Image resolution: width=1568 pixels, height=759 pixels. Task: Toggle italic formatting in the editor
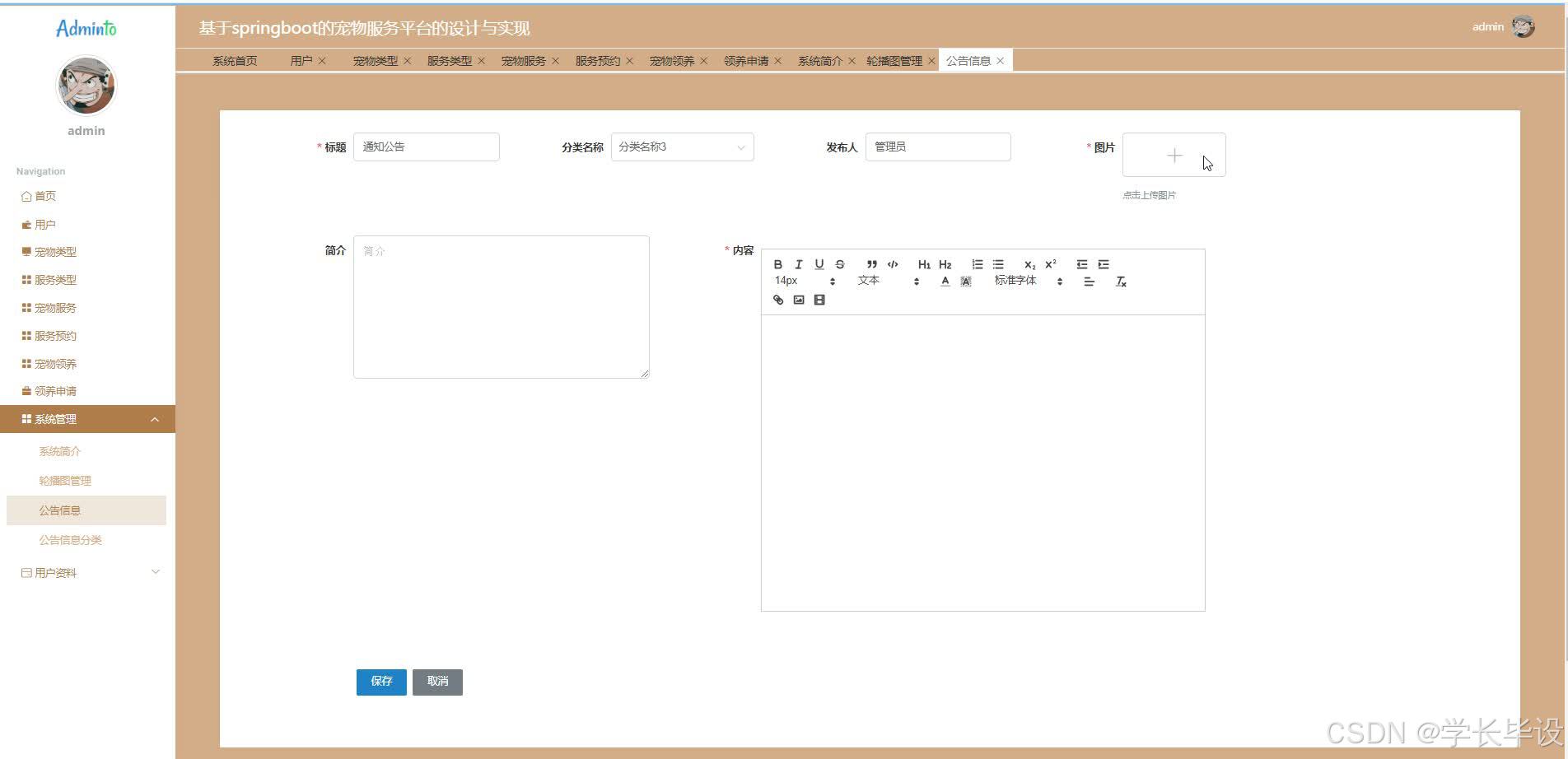(x=798, y=264)
